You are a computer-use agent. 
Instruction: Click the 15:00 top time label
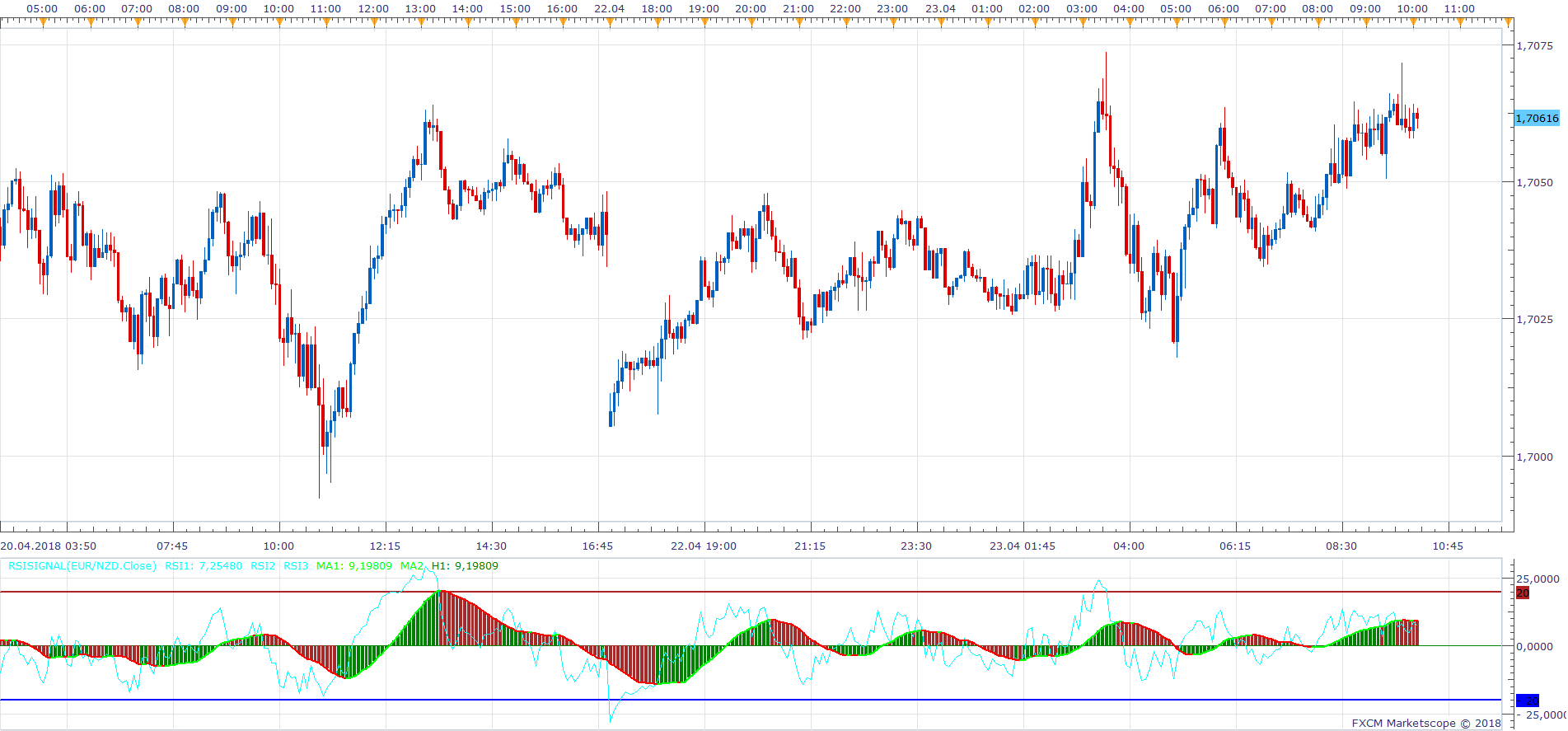point(515,9)
